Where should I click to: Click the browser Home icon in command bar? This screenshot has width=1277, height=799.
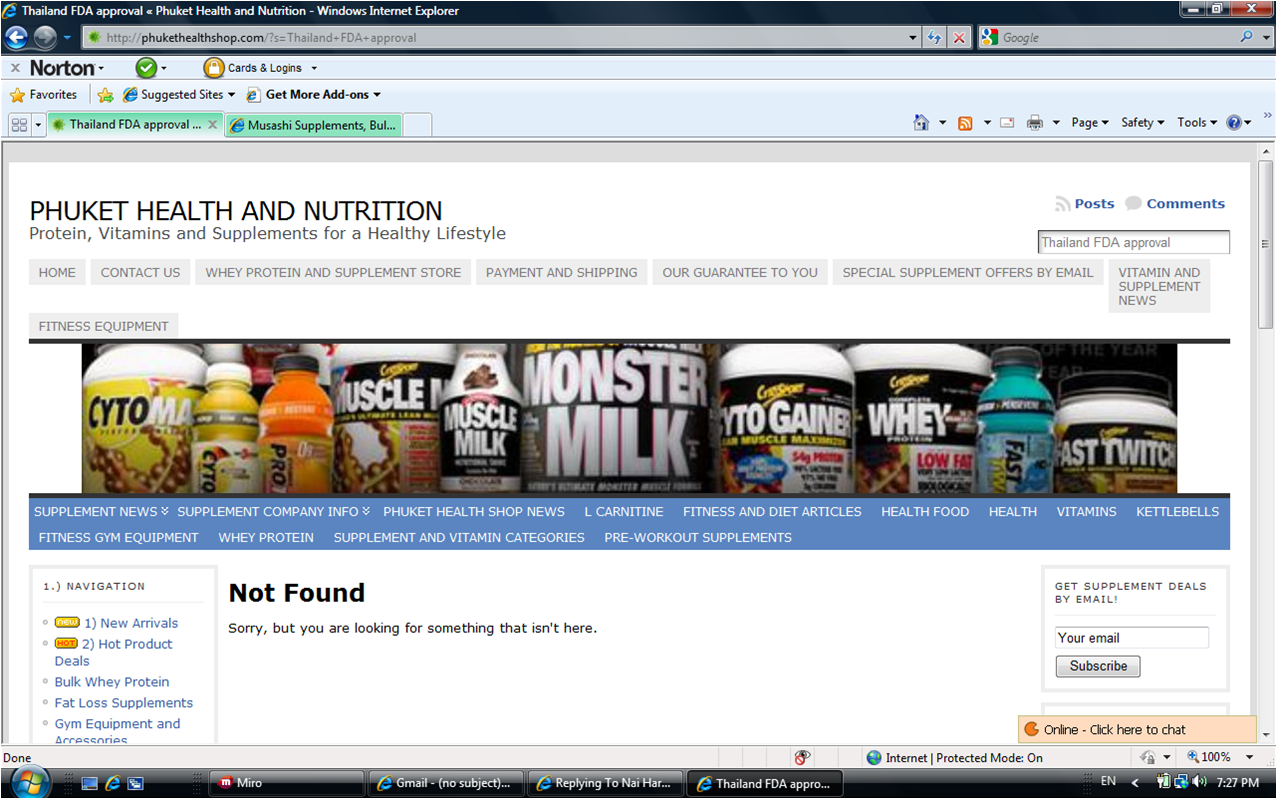coord(921,123)
